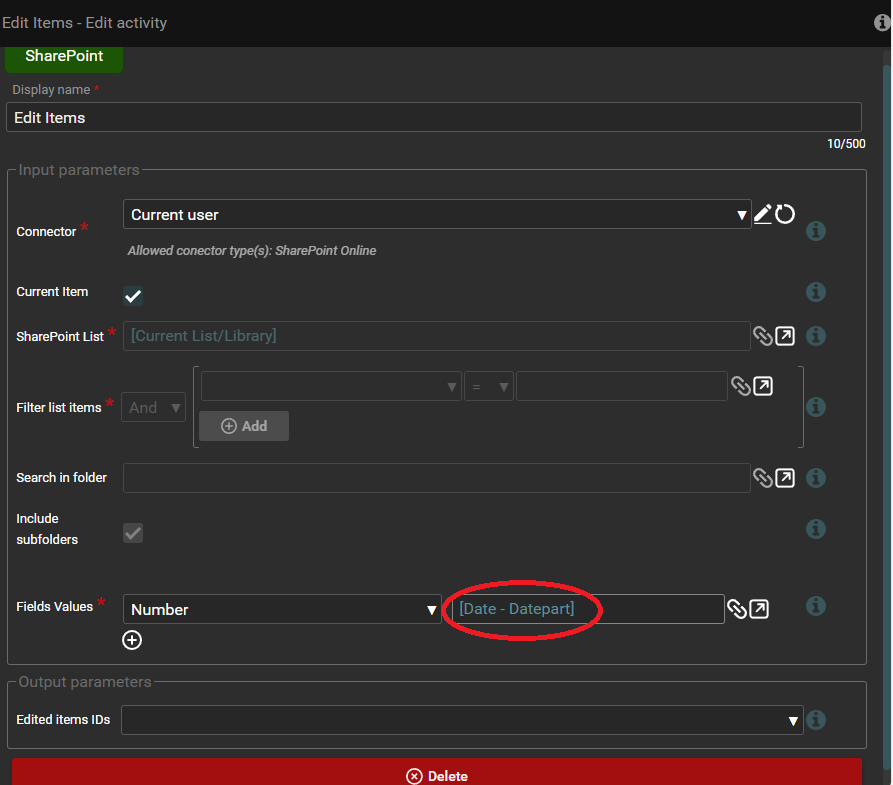Click info icon in the title bar
The image size is (893, 785).
883,22
